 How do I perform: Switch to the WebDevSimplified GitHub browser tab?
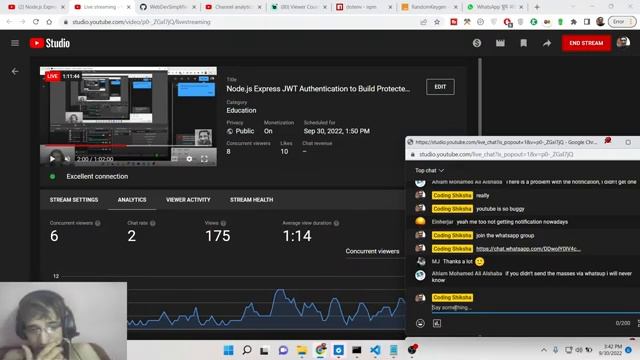pyautogui.click(x=167, y=7)
